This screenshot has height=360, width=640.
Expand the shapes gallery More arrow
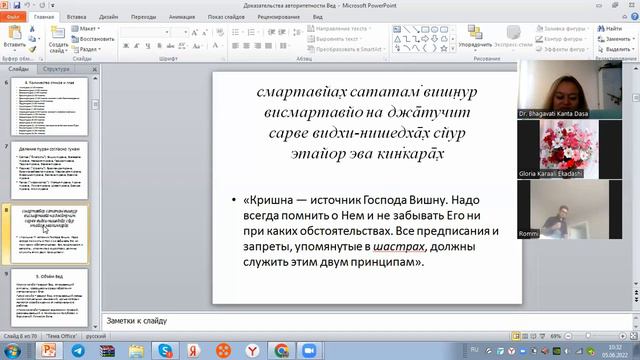click(x=453, y=49)
